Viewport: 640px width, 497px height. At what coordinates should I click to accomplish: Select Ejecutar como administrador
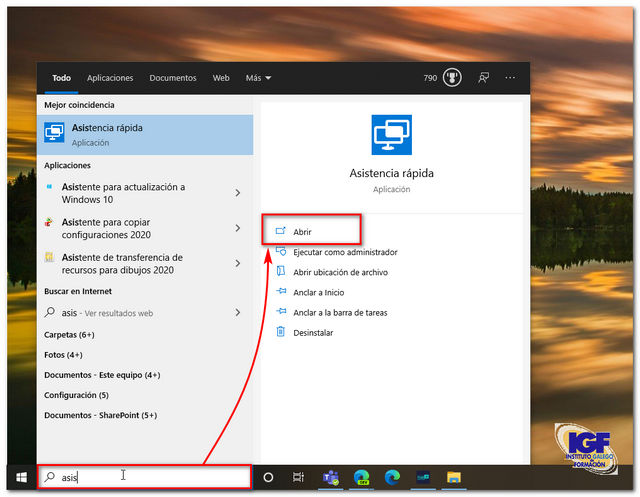[x=344, y=252]
